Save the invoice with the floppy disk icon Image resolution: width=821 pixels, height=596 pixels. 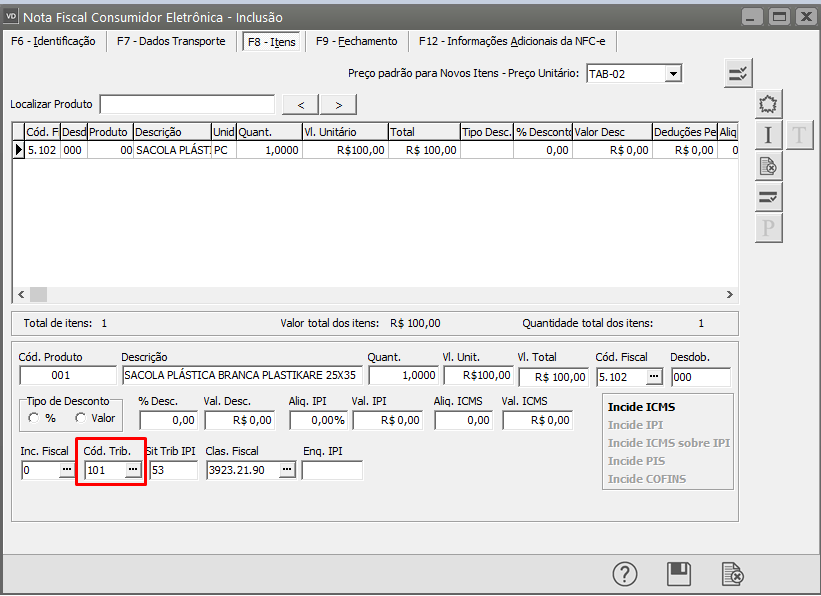point(679,574)
